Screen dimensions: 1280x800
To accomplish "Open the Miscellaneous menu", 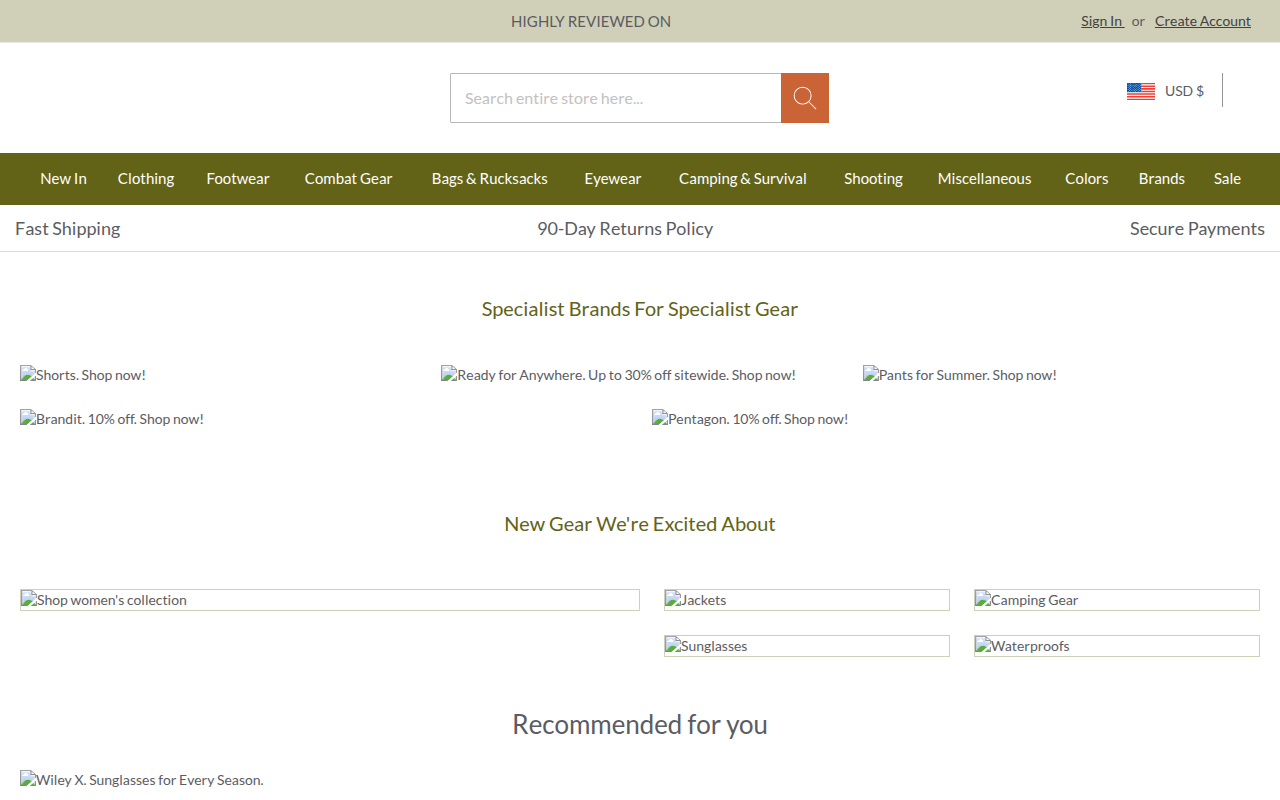I will click(984, 179).
